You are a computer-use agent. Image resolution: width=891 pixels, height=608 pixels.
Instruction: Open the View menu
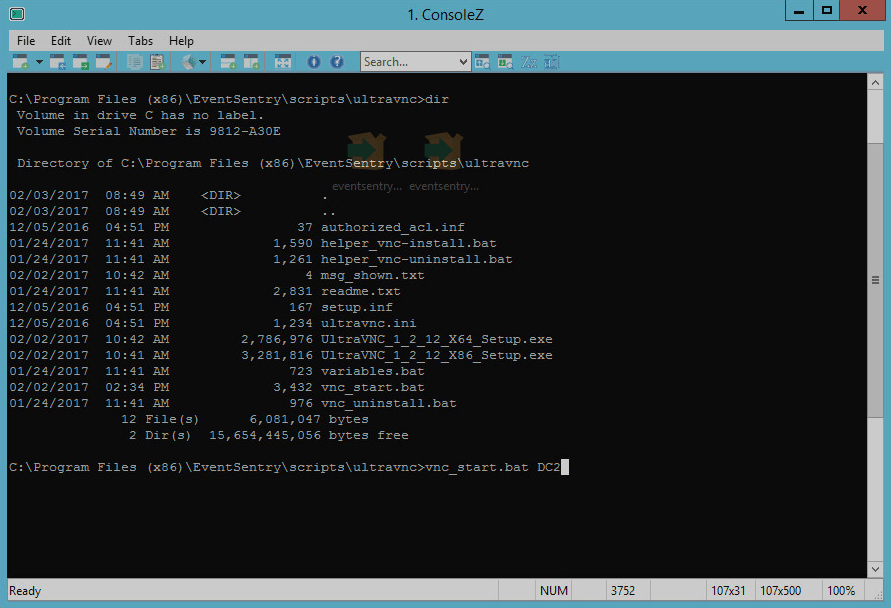(99, 41)
